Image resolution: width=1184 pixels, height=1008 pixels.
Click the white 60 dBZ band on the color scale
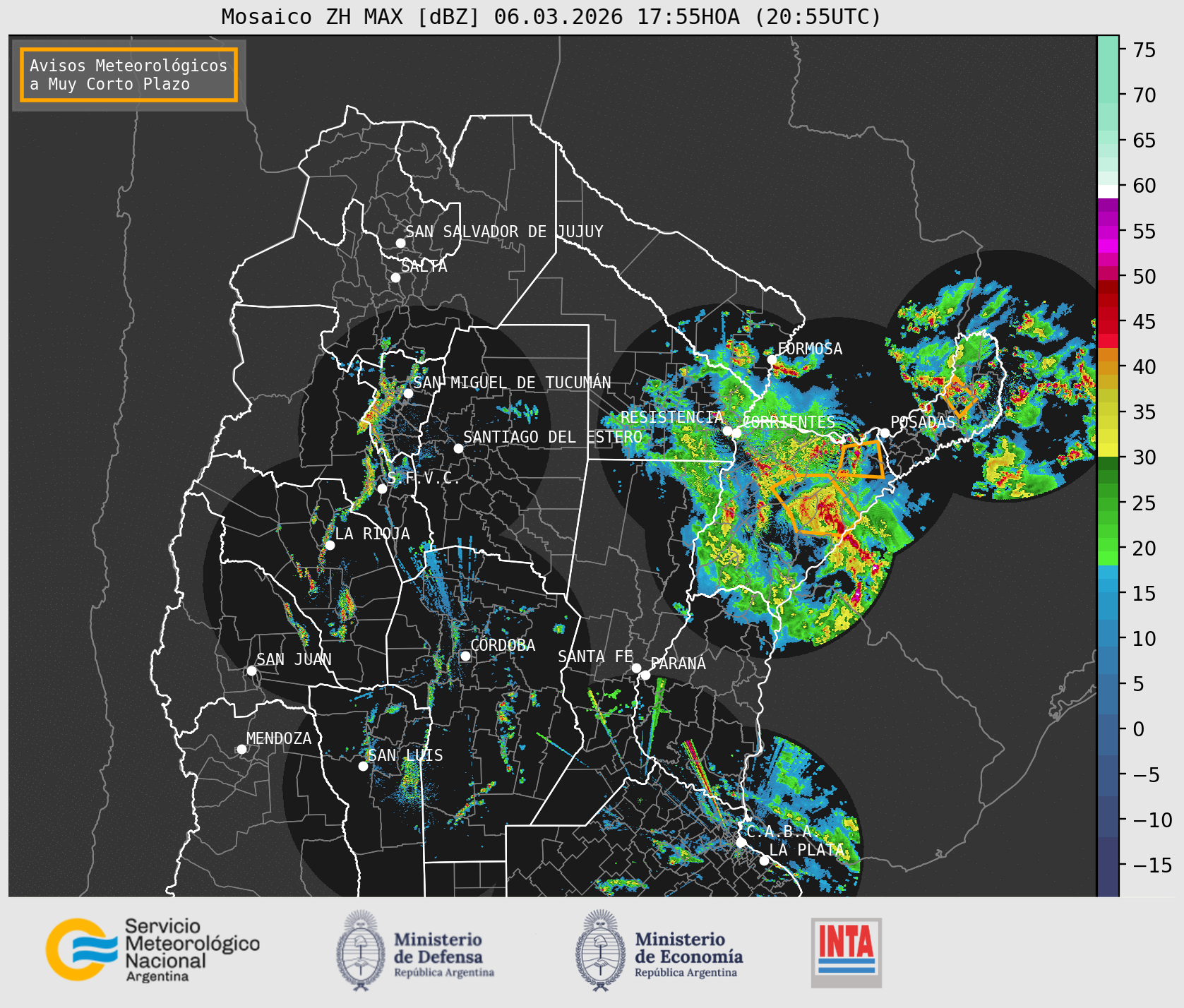click(1108, 191)
